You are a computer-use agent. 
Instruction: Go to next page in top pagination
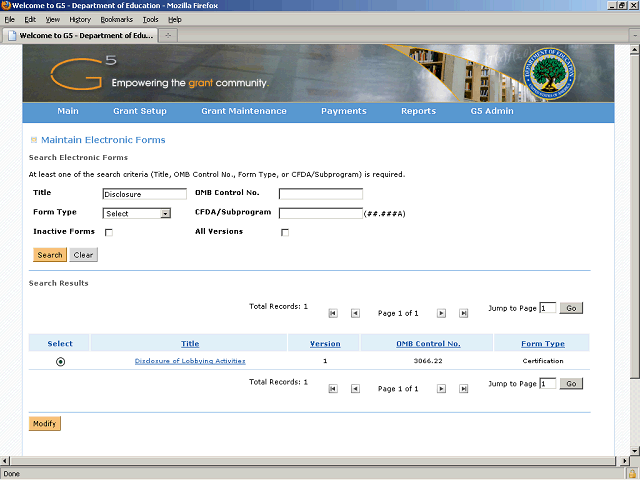tap(441, 313)
